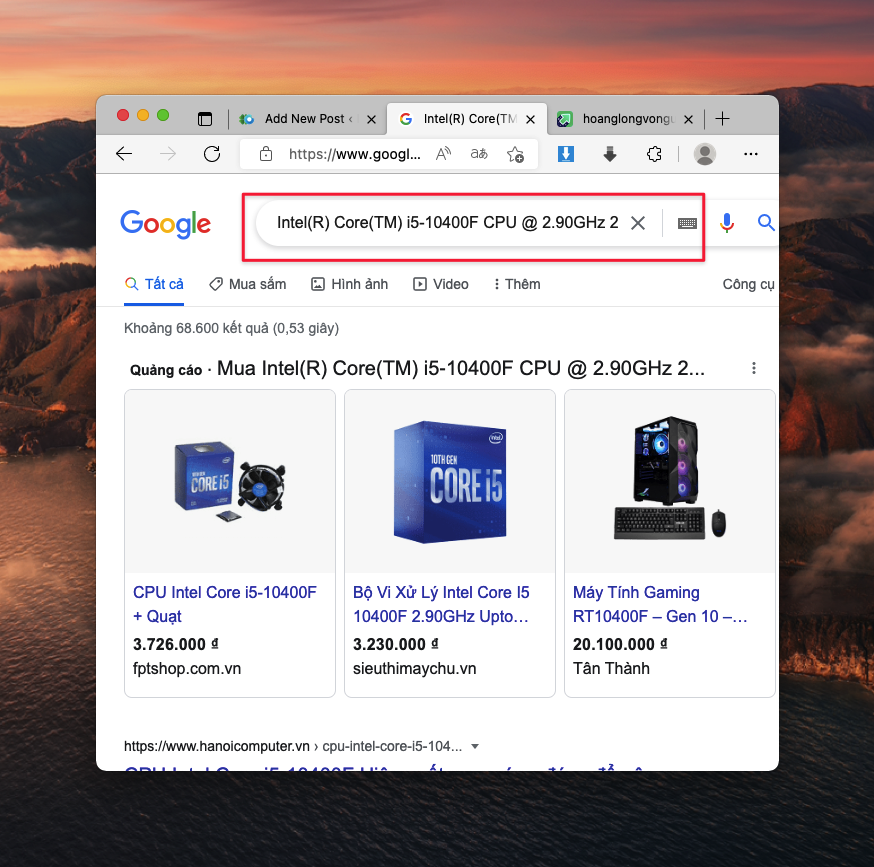Open the Read aloud icon in address bar
The image size is (874, 867).
[x=444, y=154]
